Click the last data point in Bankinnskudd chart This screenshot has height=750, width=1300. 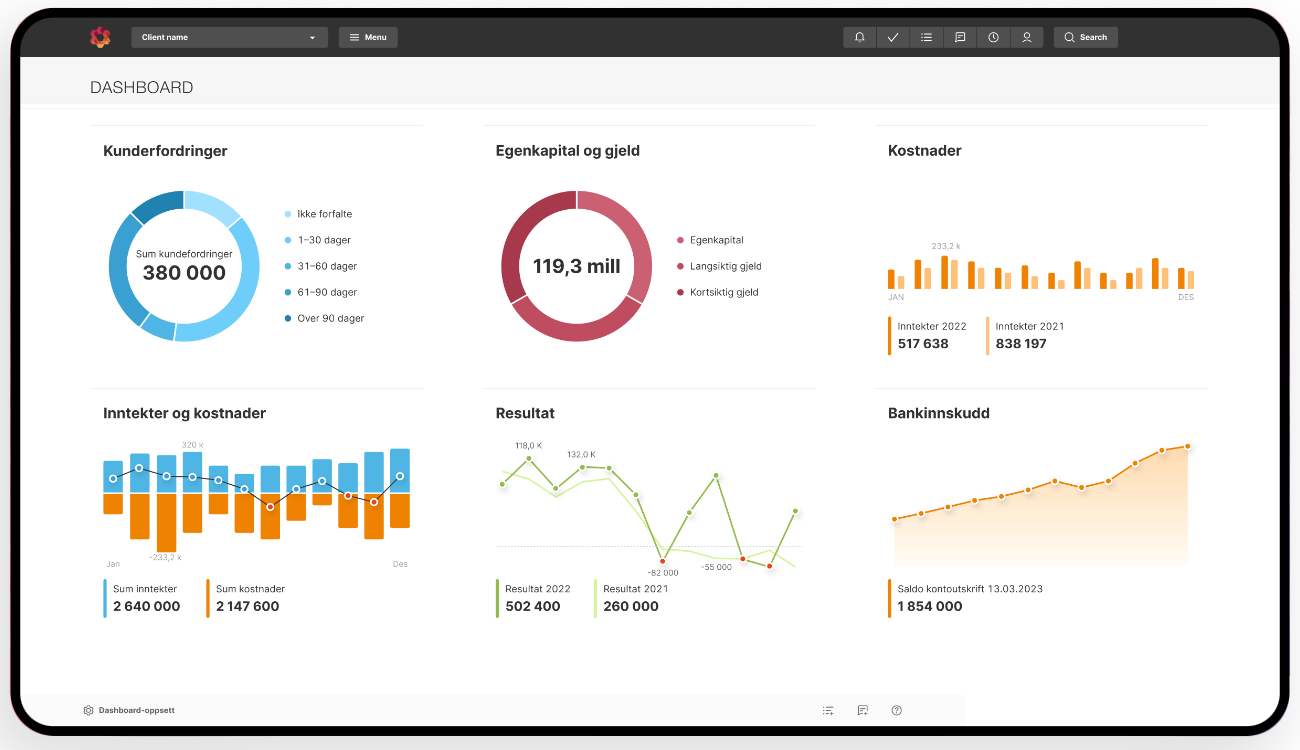[1188, 446]
